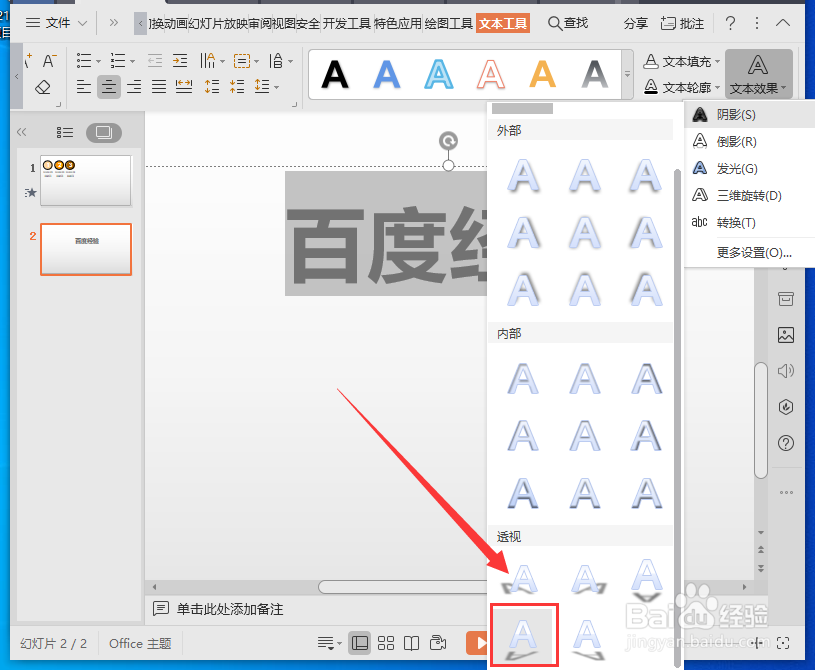Align text left
This screenshot has height=670, width=815.
point(84,86)
